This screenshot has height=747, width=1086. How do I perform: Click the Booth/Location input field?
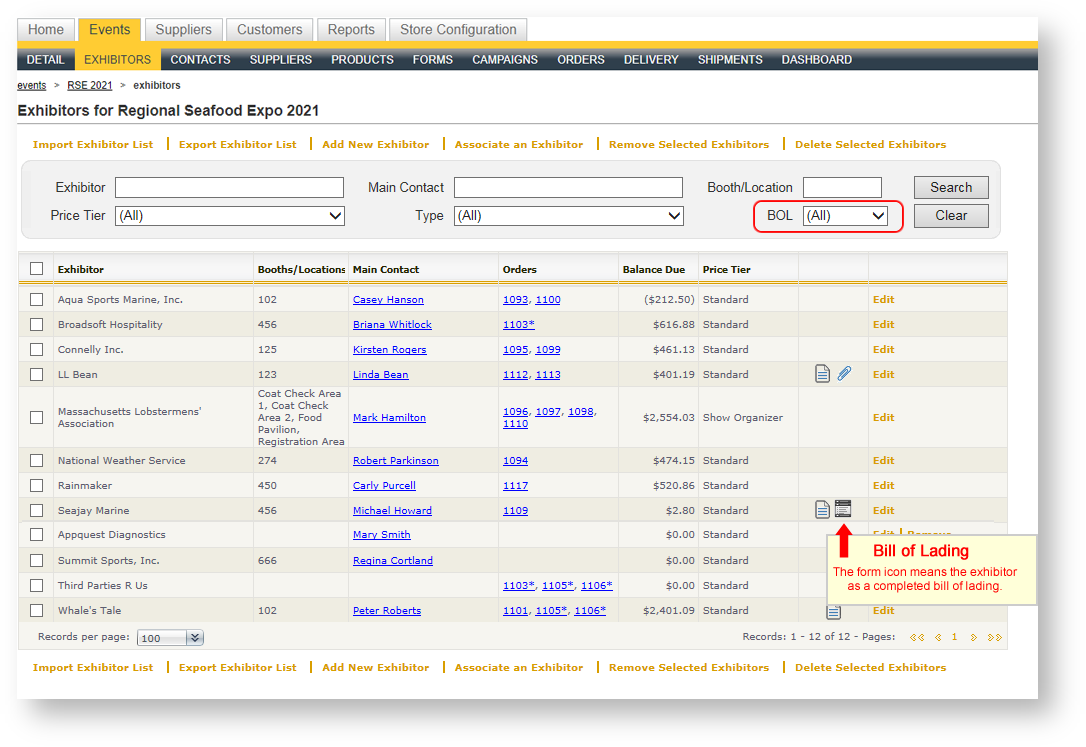pyautogui.click(x=842, y=187)
